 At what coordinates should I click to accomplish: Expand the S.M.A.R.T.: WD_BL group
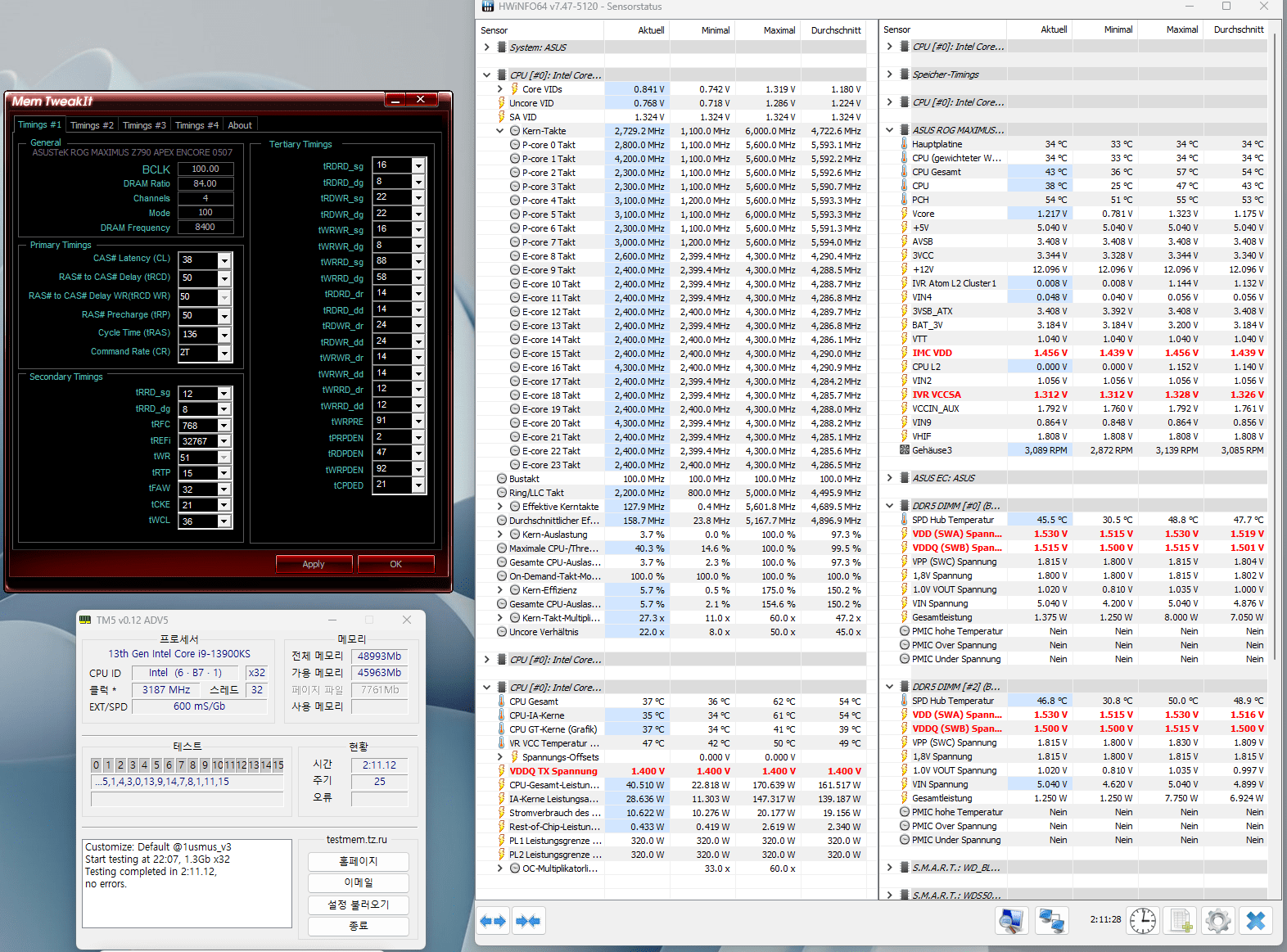pyautogui.click(x=889, y=868)
